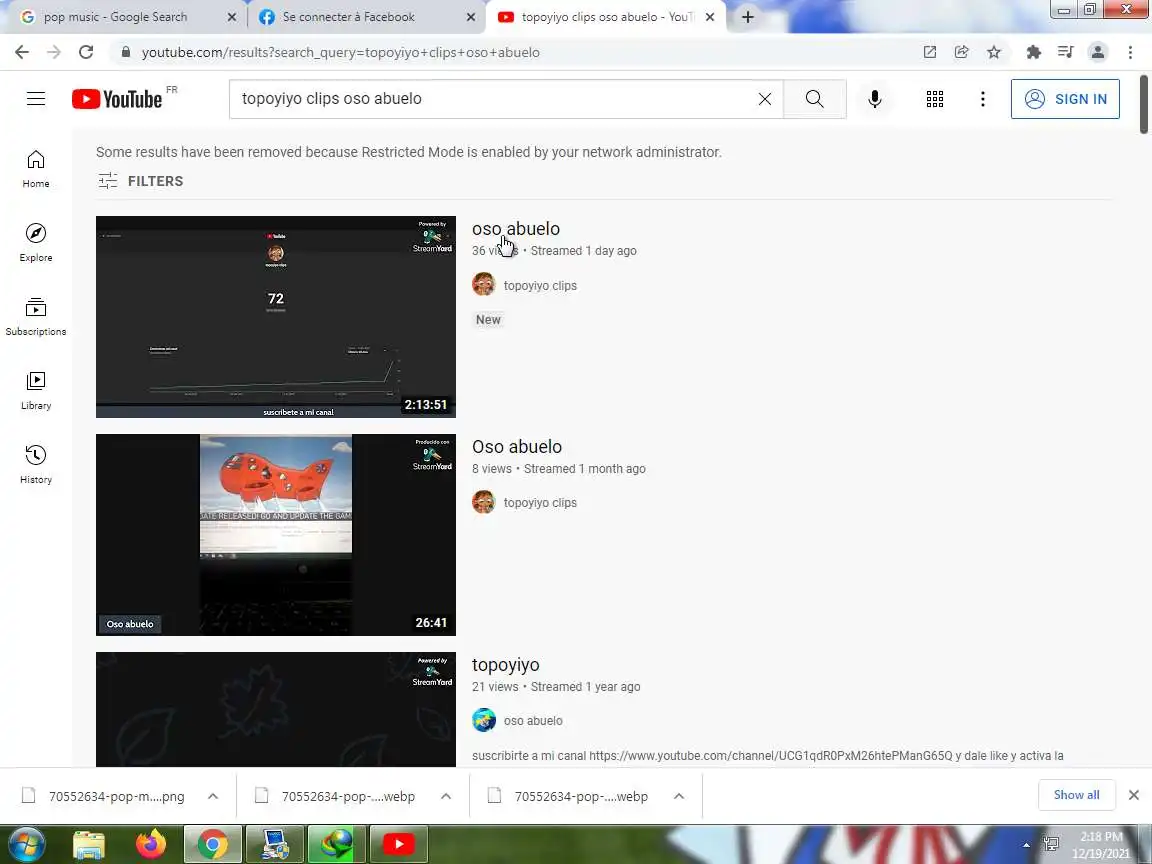Click the 26:41 video thumbnail
Screen dimensions: 1152x864
[276, 535]
